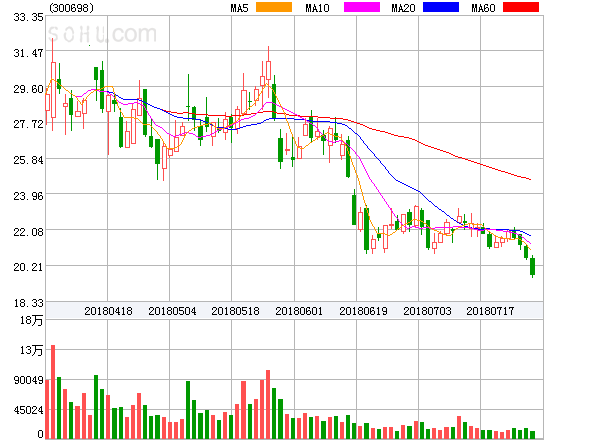Viewport: 600px width, 440px height.
Task: Click the 20180717 date label
Action: (x=490, y=311)
